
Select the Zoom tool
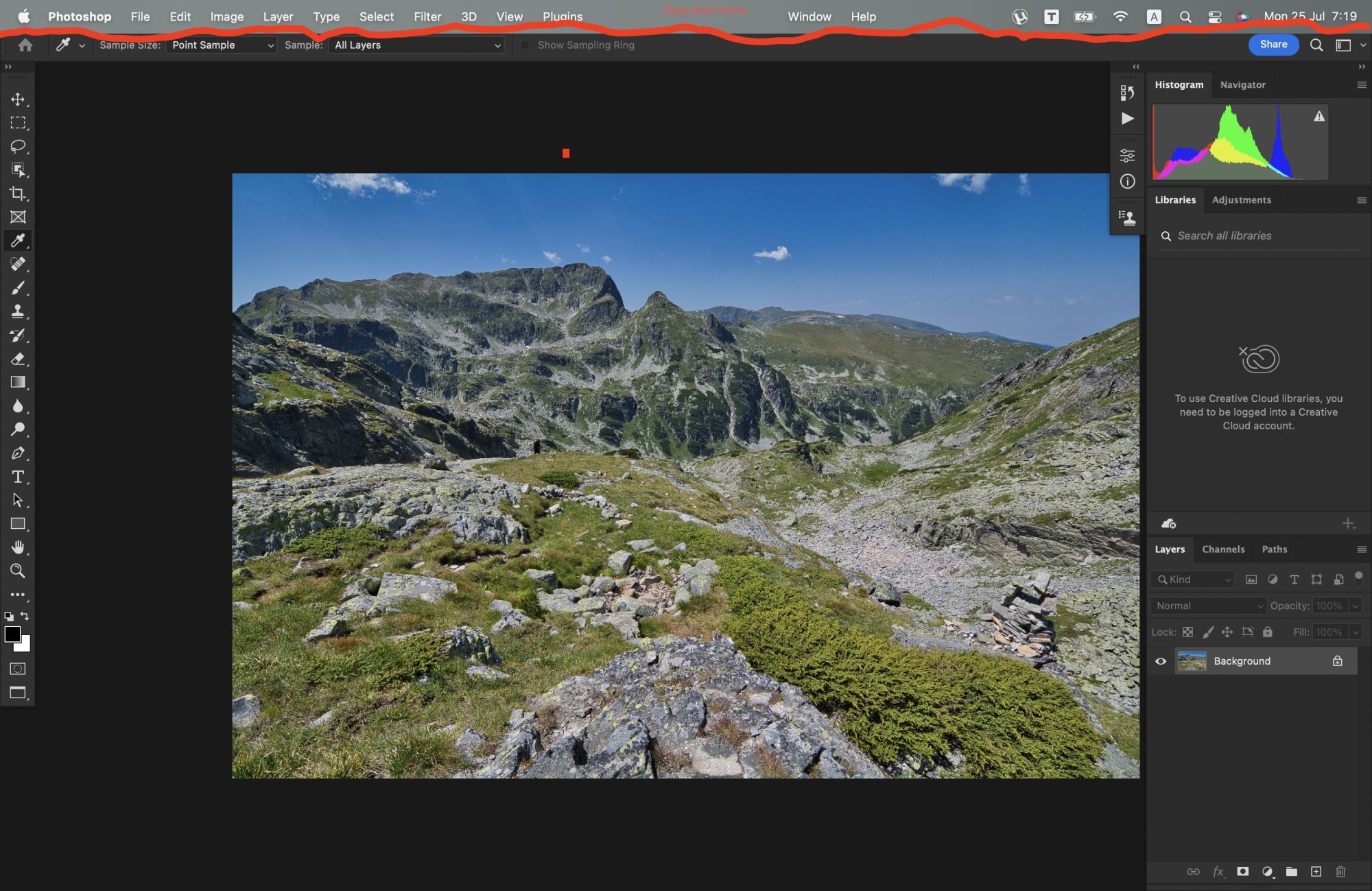(x=18, y=571)
